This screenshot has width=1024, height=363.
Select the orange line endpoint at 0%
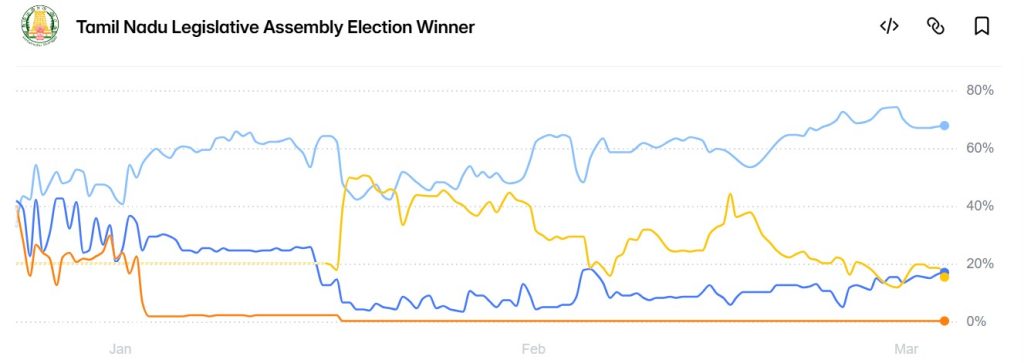point(944,321)
